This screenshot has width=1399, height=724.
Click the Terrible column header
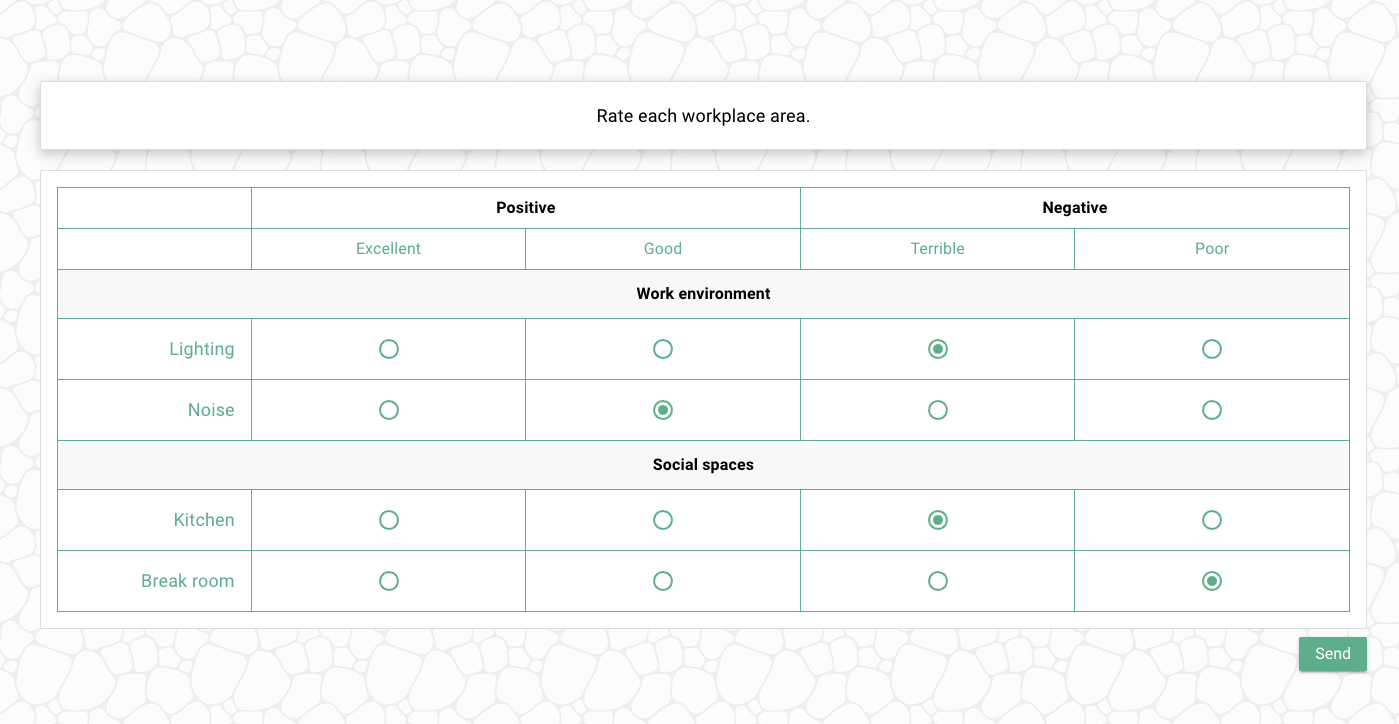[x=938, y=249]
